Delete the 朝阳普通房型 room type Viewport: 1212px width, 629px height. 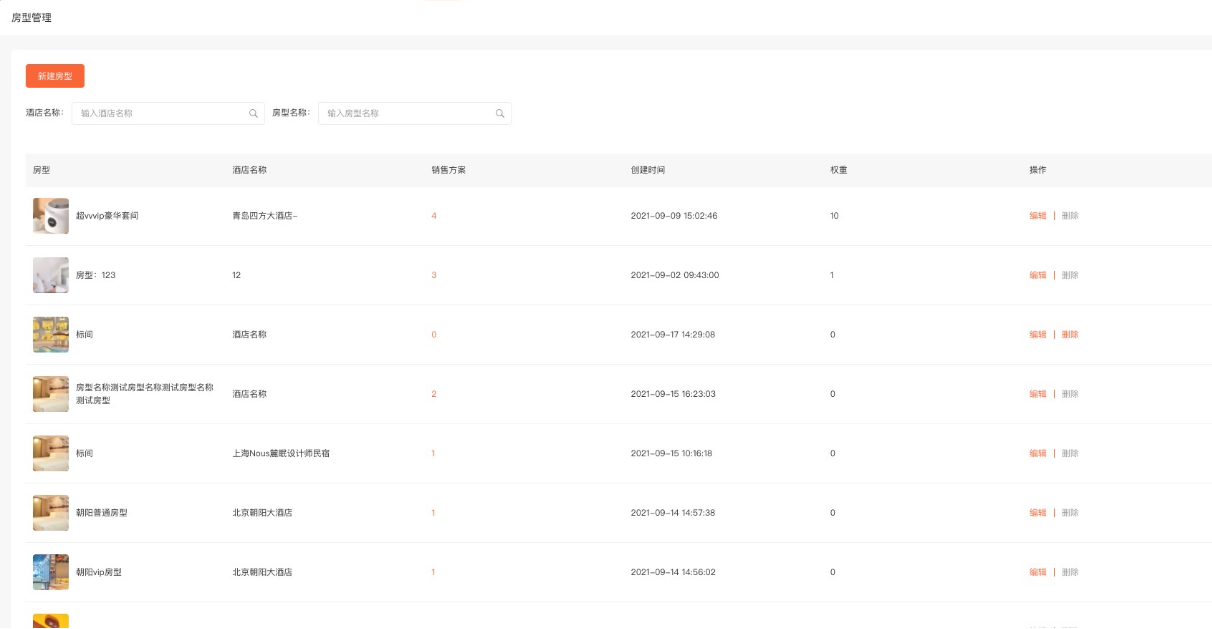pos(1070,512)
